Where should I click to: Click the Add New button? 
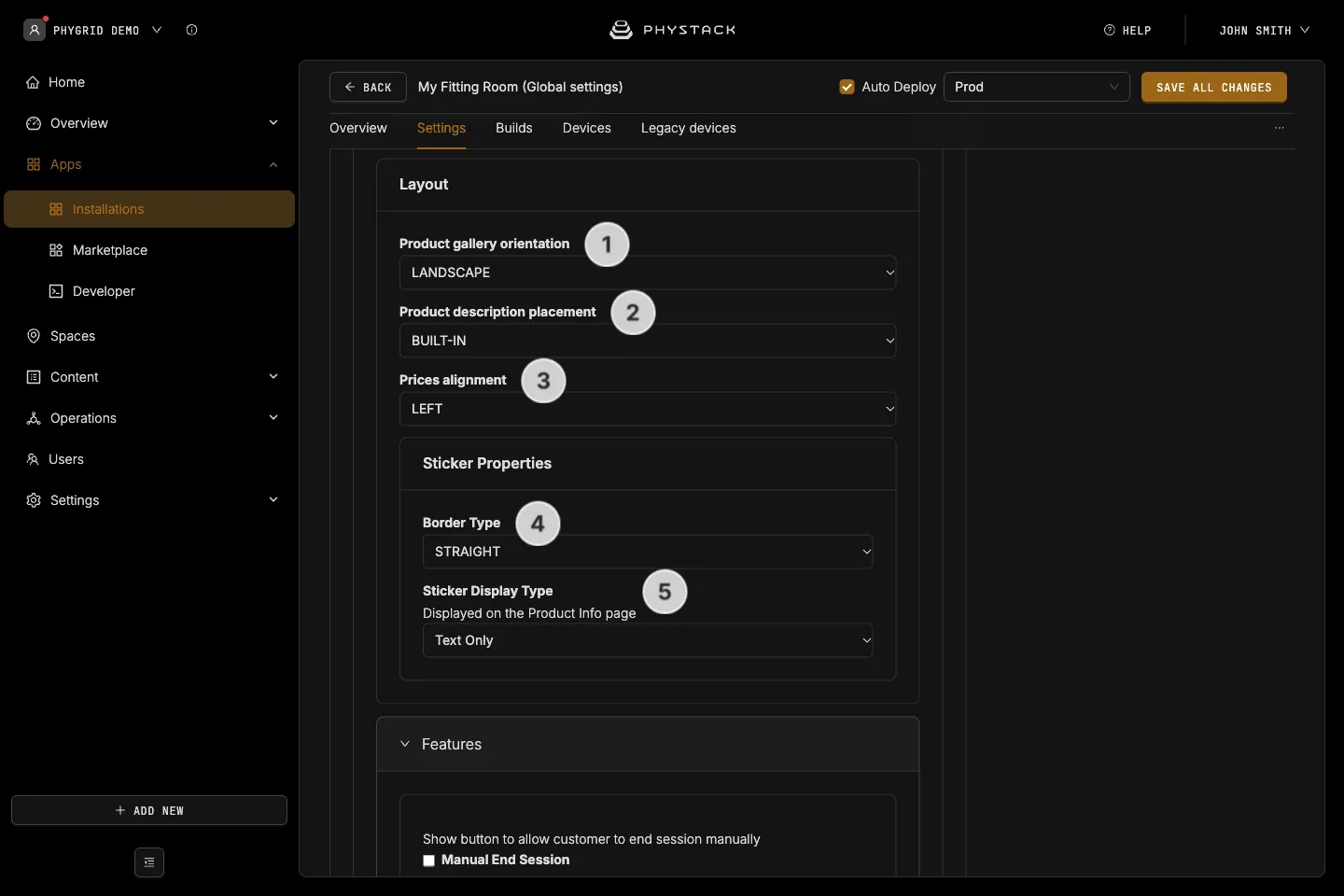click(x=149, y=810)
